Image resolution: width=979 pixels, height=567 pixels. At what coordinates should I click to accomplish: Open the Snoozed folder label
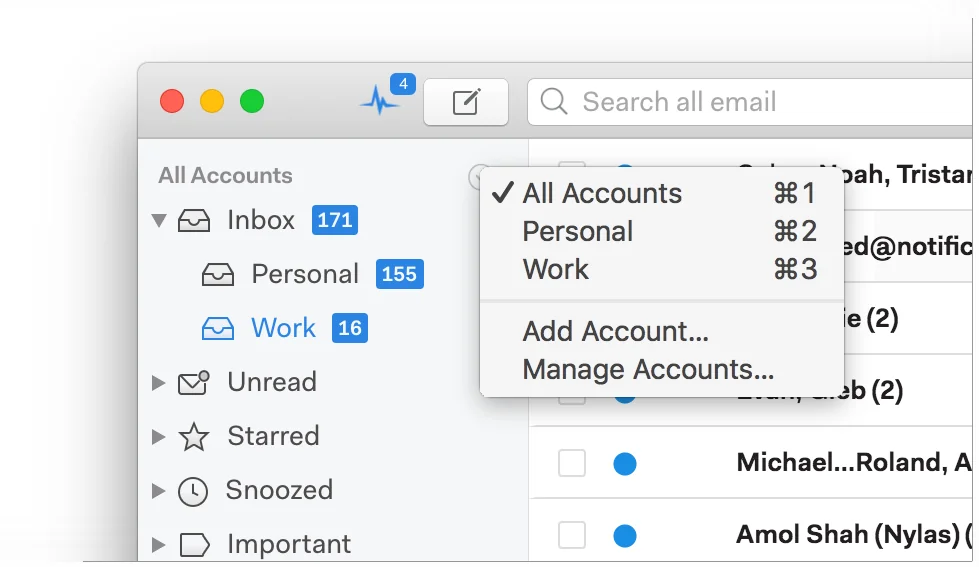tap(279, 490)
